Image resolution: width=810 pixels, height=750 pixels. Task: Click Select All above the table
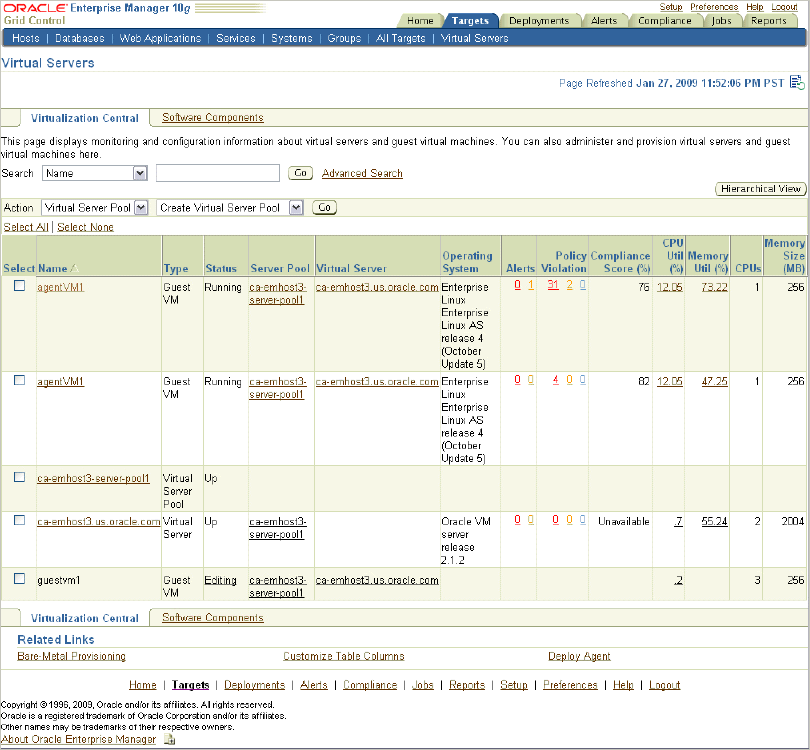pyautogui.click(x=25, y=227)
